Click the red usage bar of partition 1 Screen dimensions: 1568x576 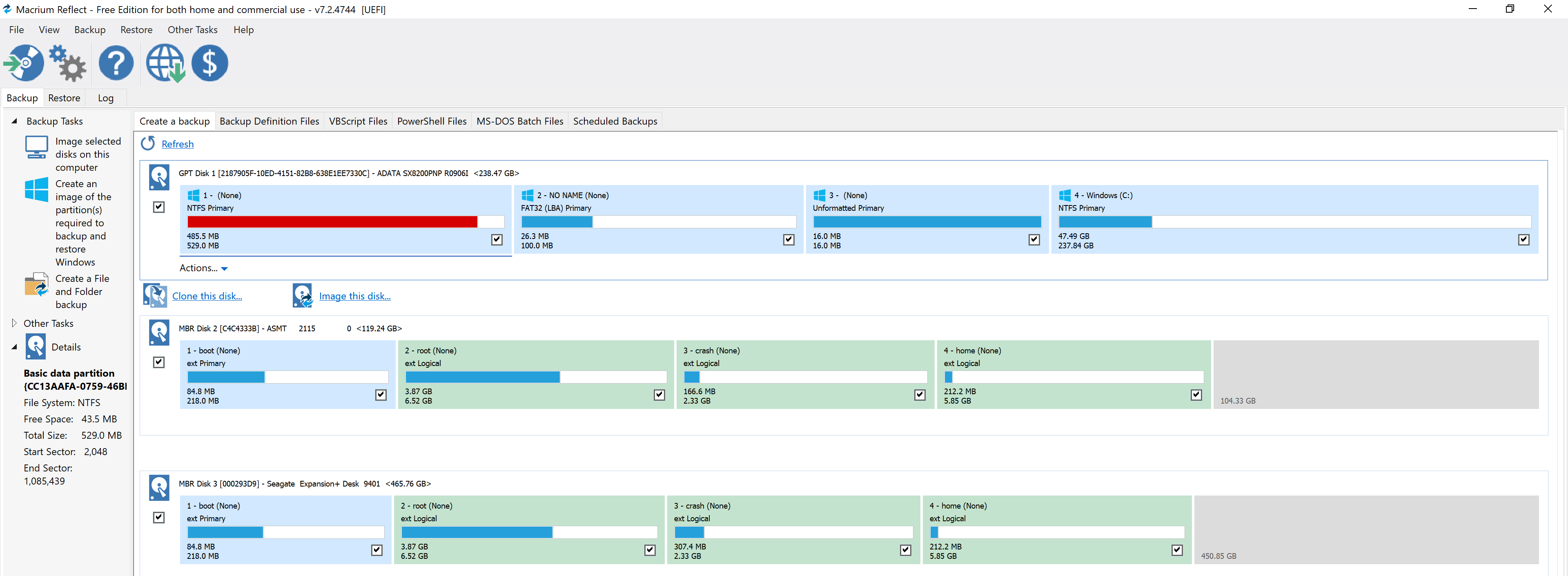coord(332,222)
